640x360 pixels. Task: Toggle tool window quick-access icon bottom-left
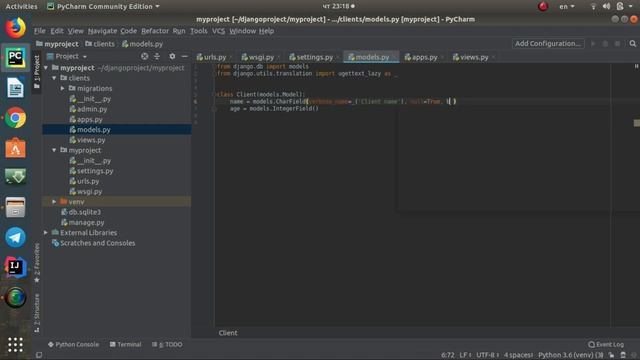click(39, 355)
